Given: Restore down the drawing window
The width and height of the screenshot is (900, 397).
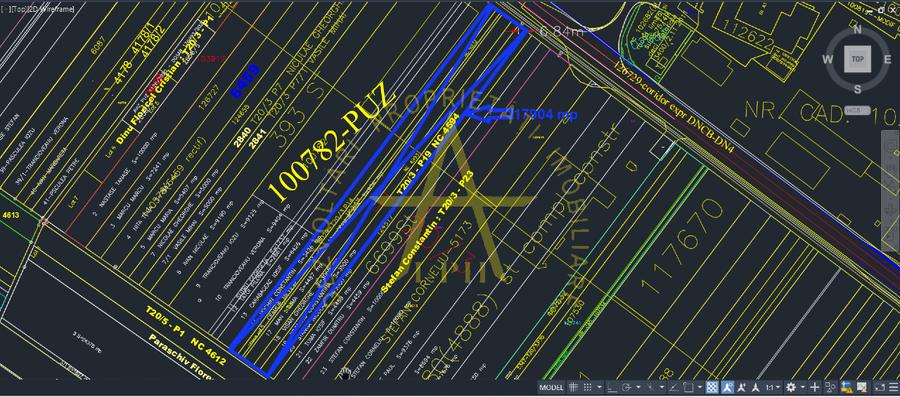Looking at the screenshot, I should point(881,10).
